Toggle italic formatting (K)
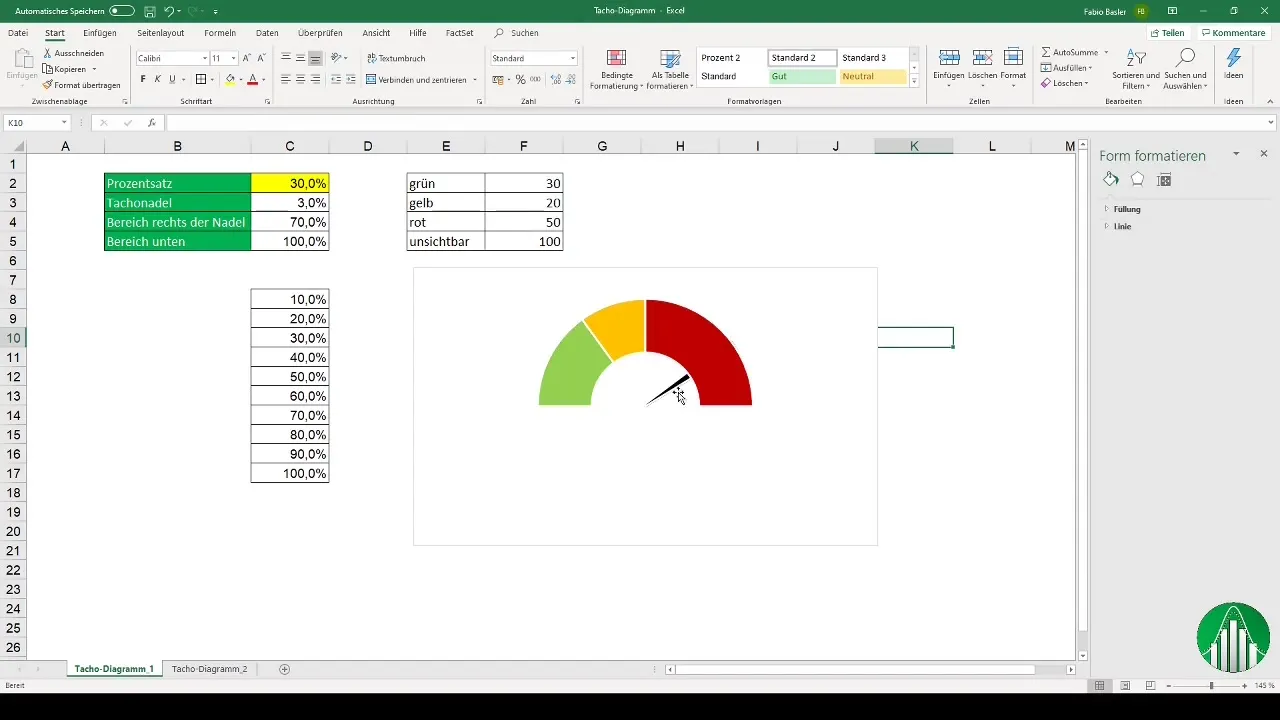1280x720 pixels. (x=158, y=79)
